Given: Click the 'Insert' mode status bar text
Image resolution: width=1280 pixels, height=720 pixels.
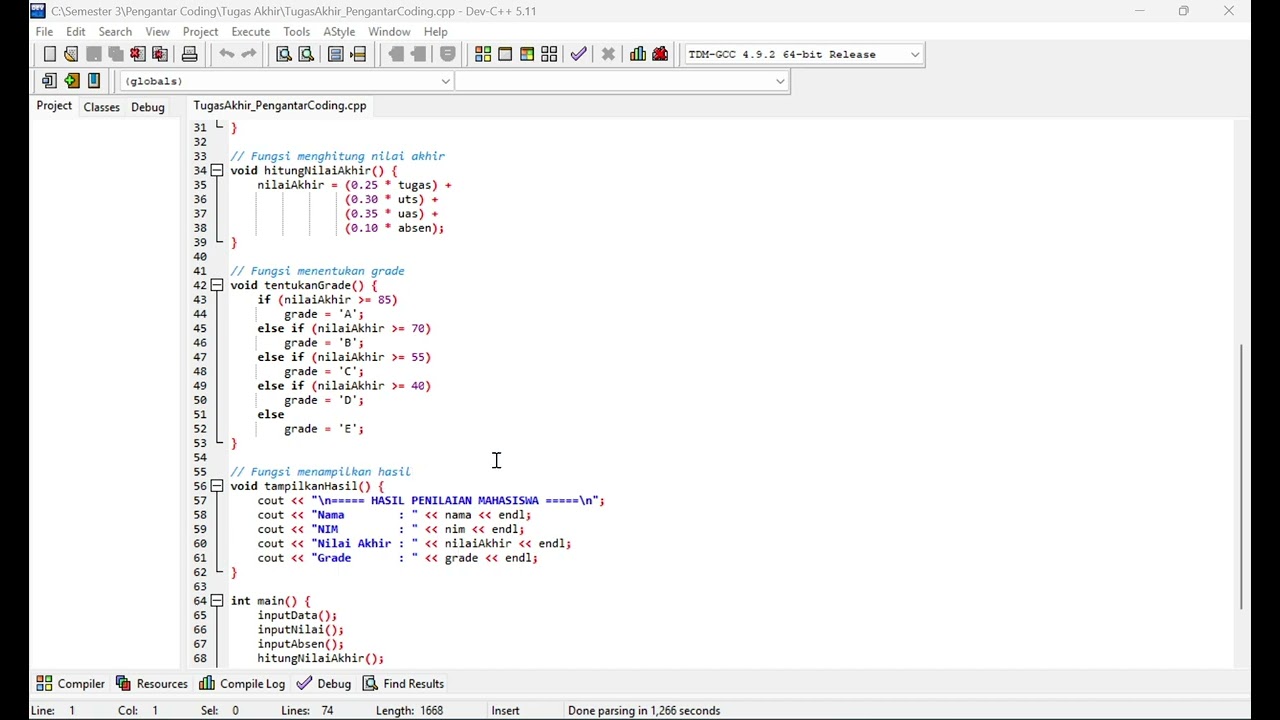Looking at the screenshot, I should tap(505, 711).
